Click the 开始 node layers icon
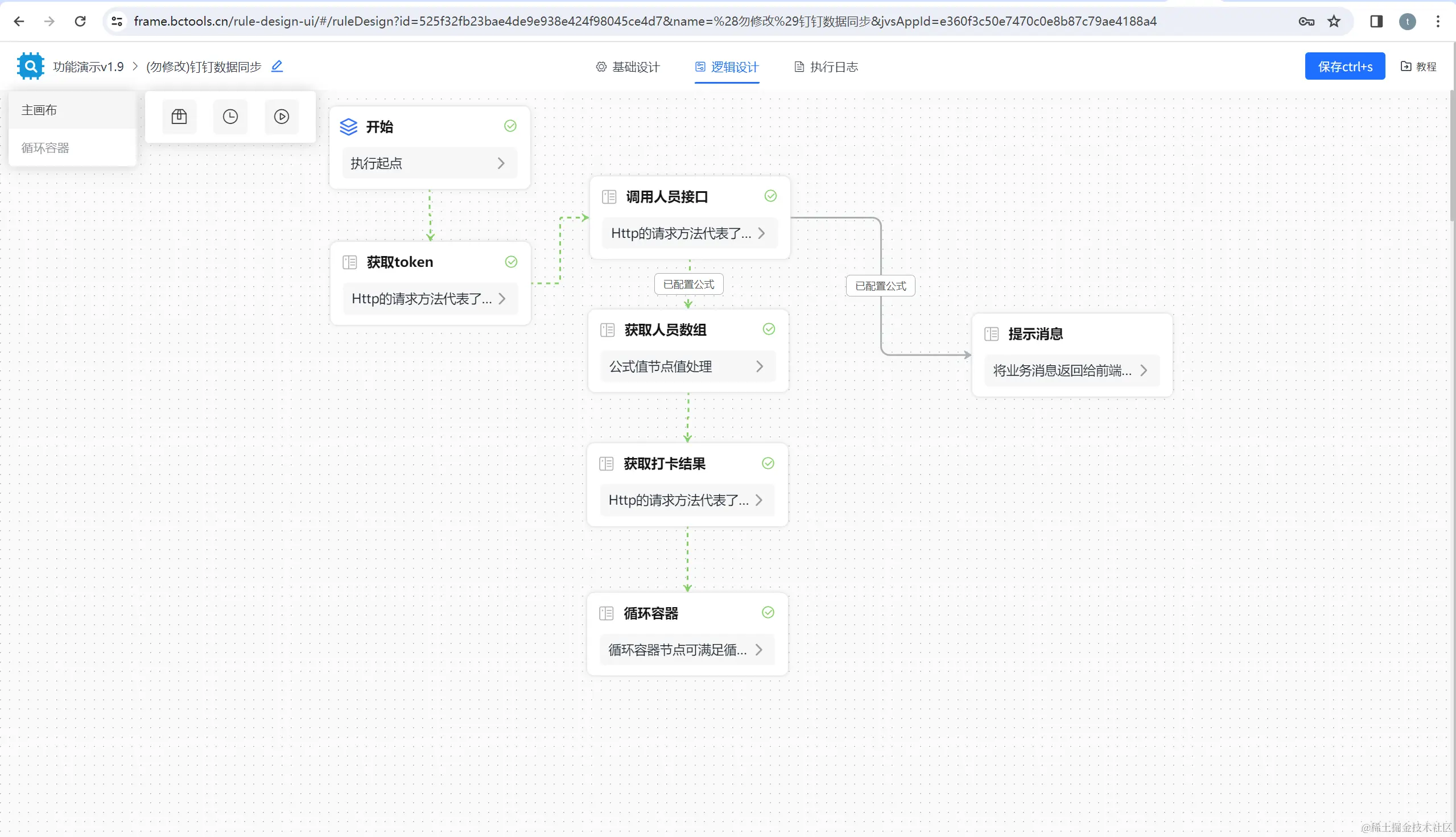The height and width of the screenshot is (837, 1456). [x=348, y=126]
